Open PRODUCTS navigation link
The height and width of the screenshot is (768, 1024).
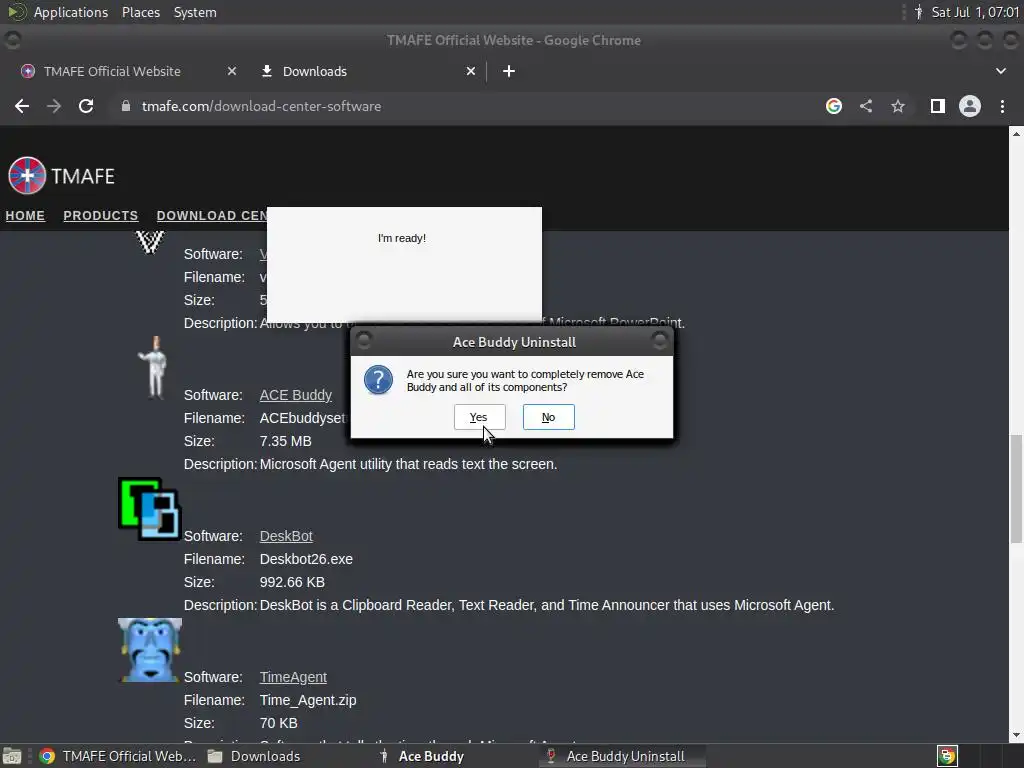click(101, 216)
